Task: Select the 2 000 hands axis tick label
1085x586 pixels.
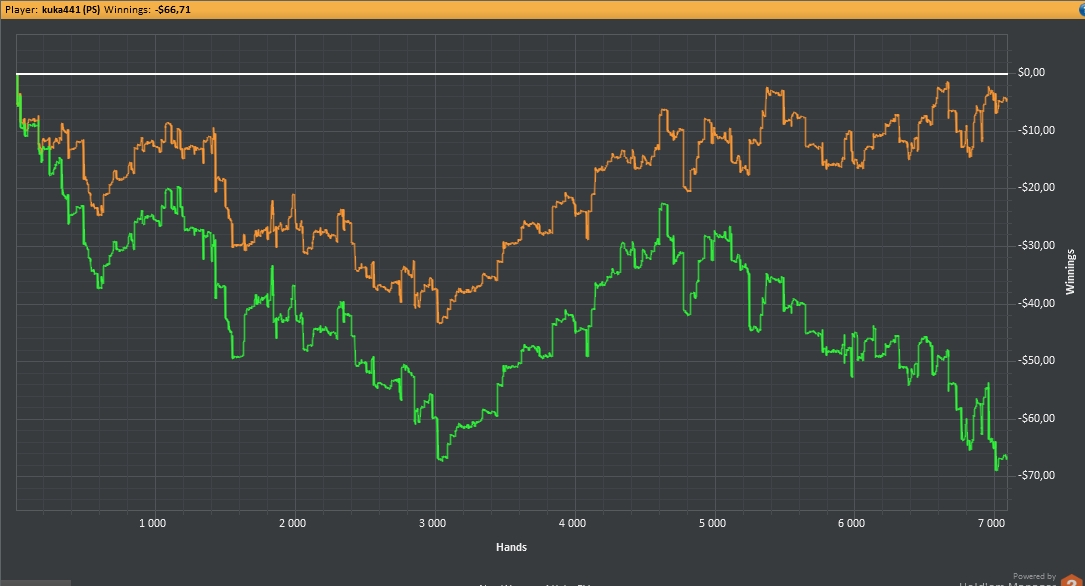Action: (292, 523)
